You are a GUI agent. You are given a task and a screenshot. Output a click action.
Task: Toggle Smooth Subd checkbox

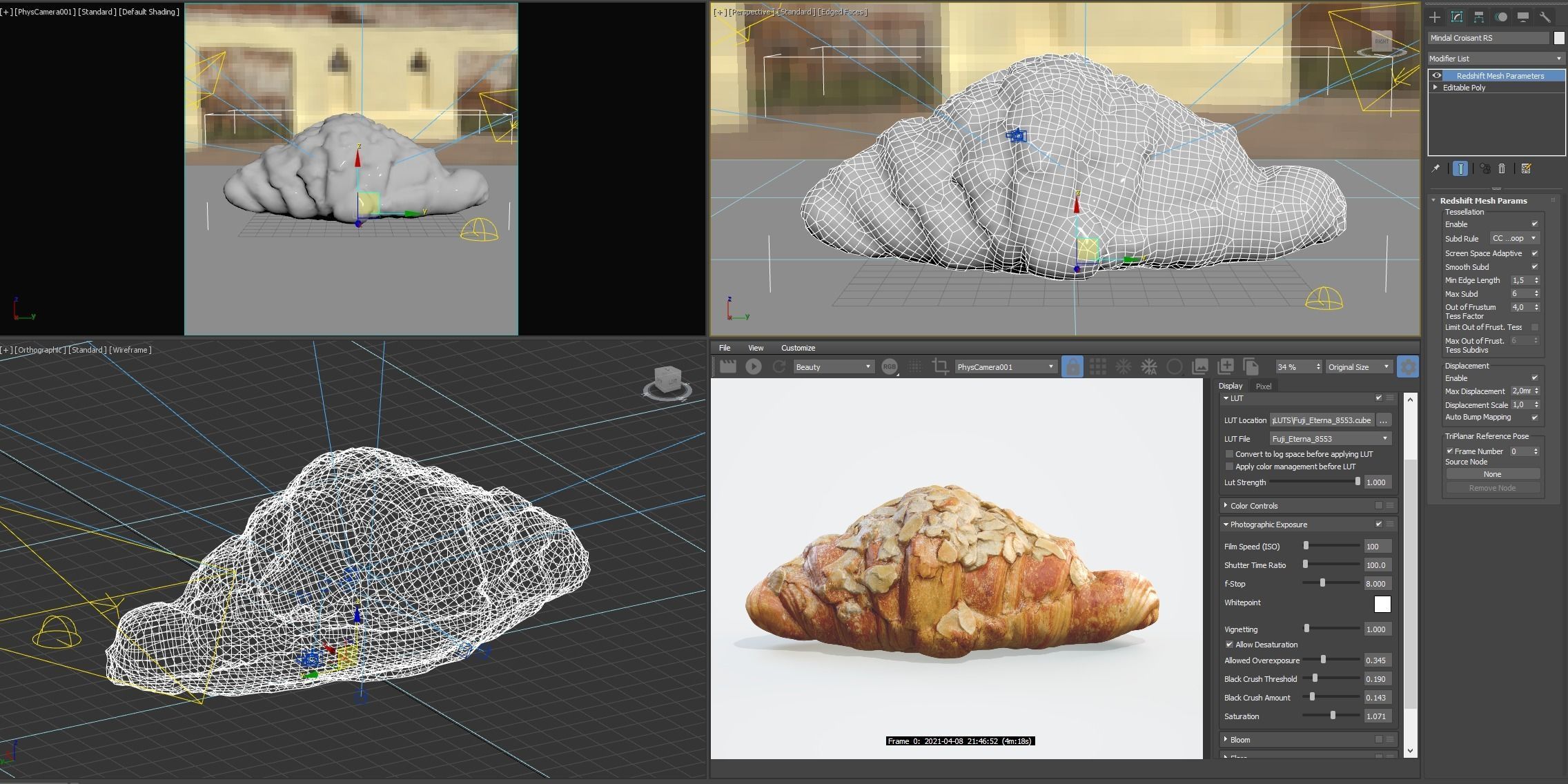[x=1535, y=267]
